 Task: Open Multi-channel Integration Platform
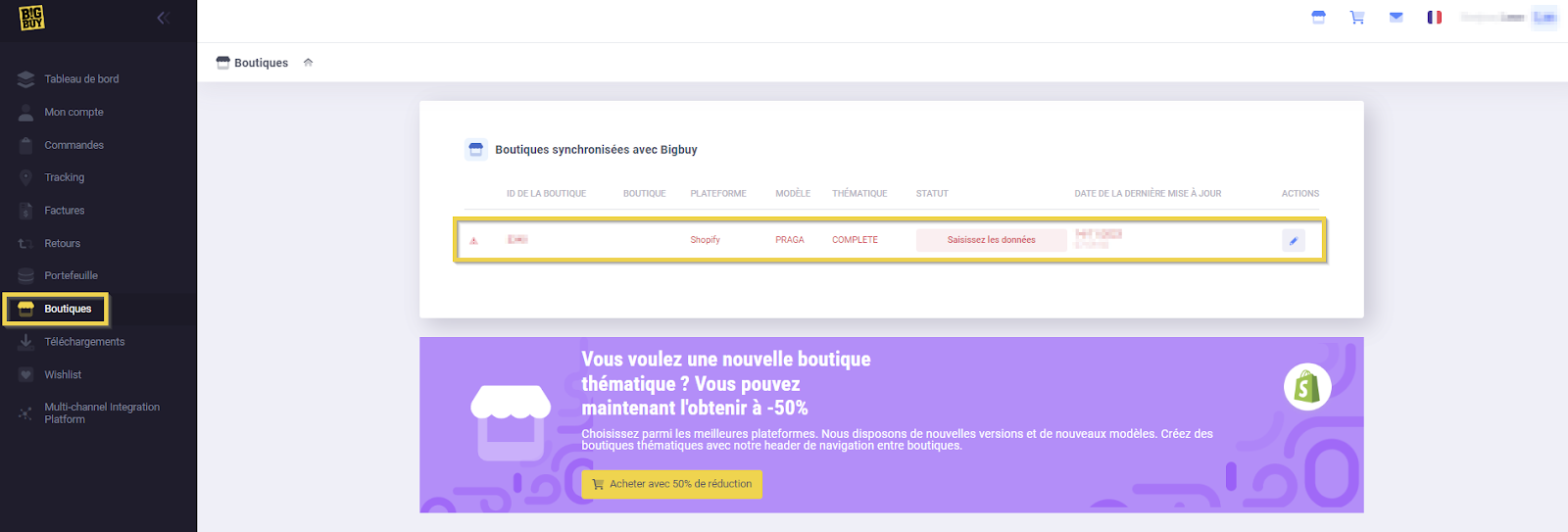(101, 413)
